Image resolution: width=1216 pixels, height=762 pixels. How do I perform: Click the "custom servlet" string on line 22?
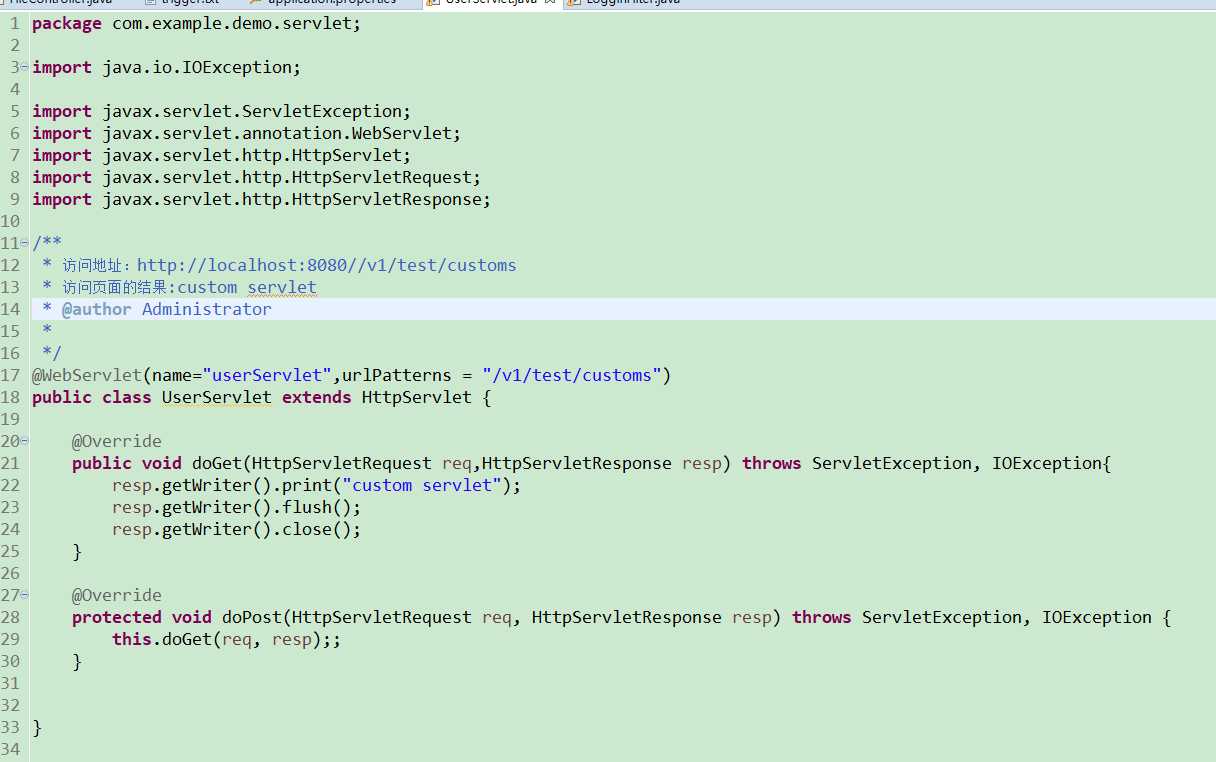[421, 485]
